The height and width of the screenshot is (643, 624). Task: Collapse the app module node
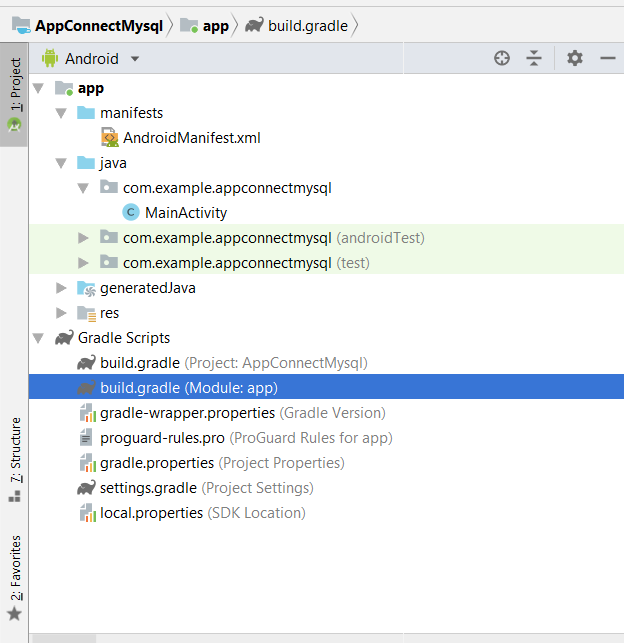pos(39,88)
